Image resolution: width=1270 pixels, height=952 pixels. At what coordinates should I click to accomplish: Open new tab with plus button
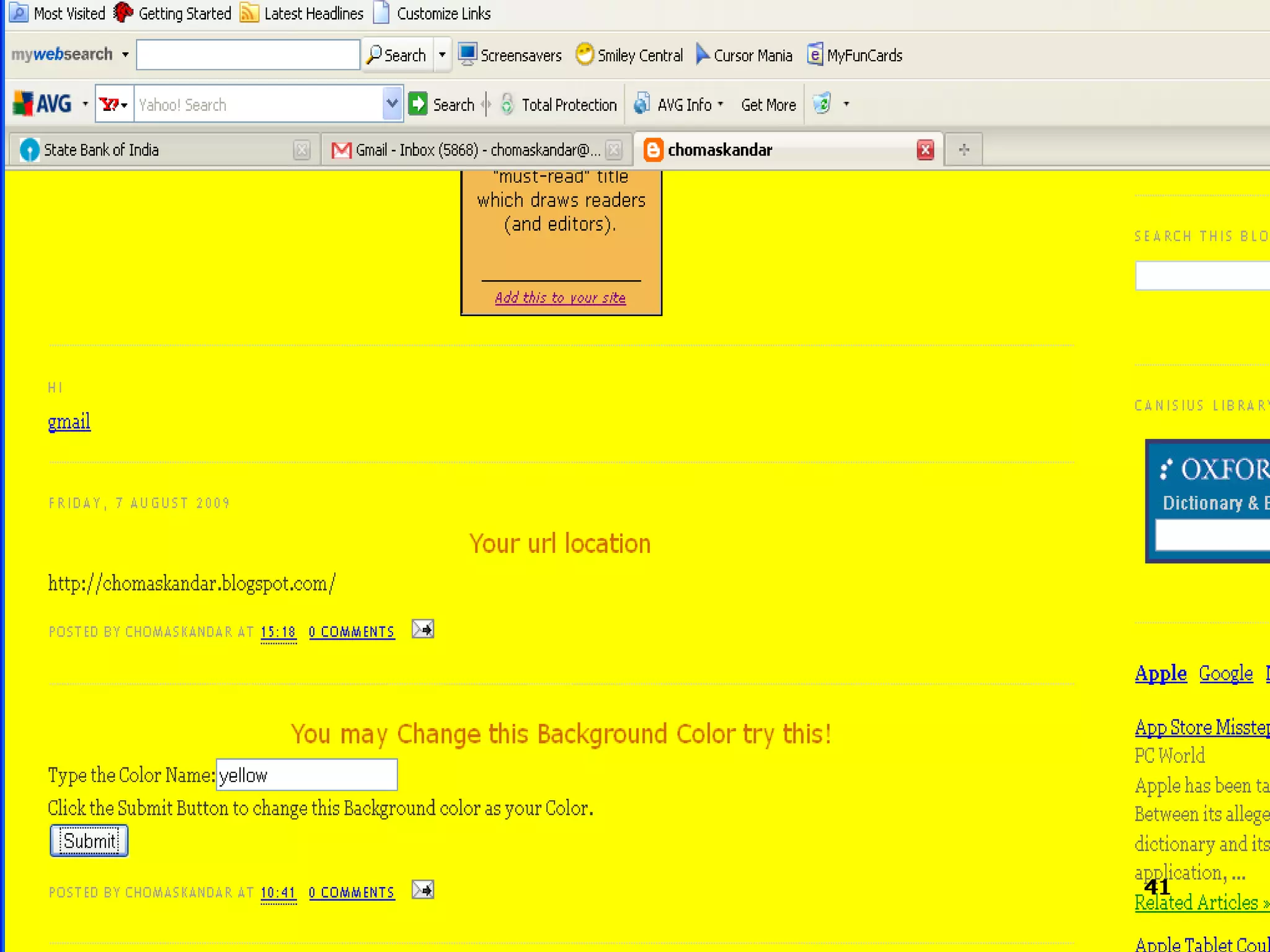[964, 149]
